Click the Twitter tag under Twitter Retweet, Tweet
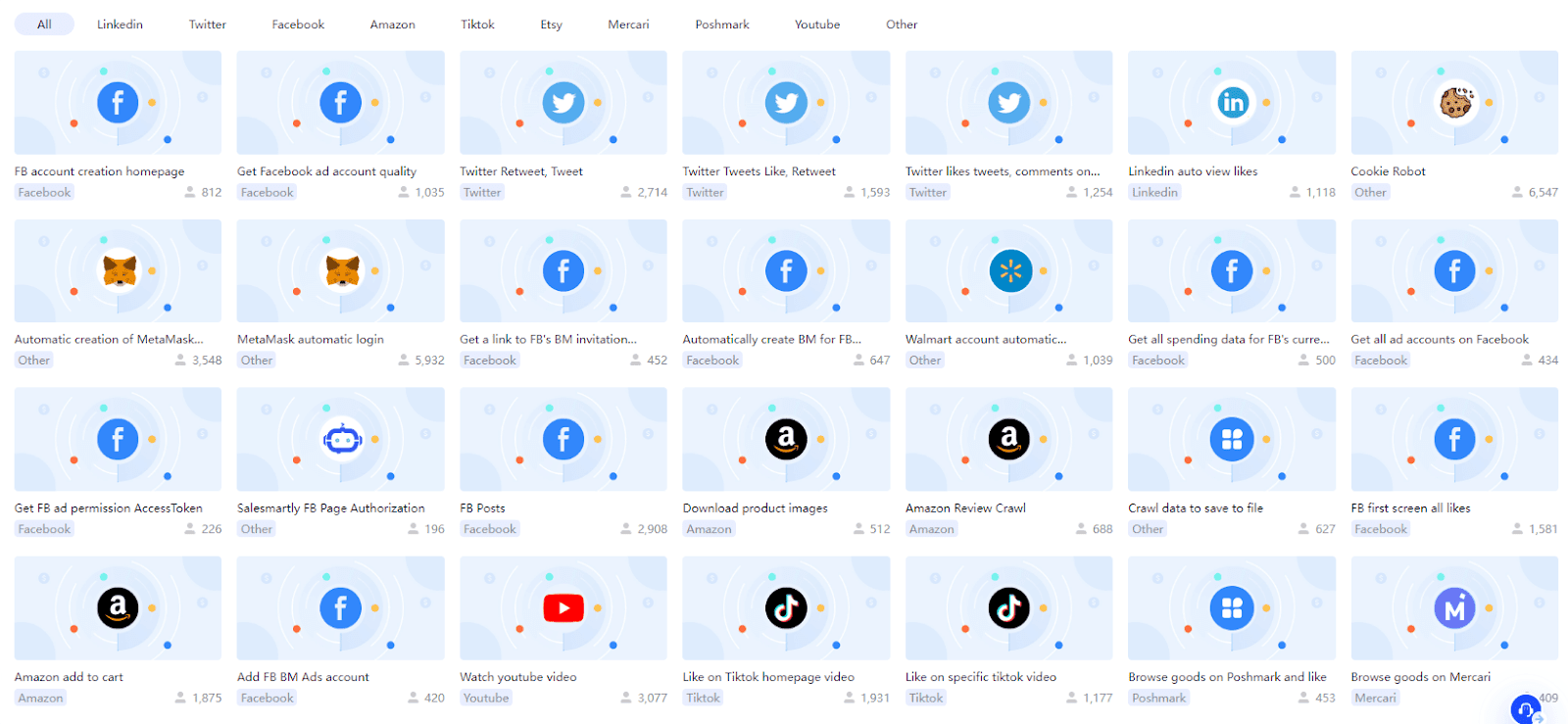 click(482, 193)
